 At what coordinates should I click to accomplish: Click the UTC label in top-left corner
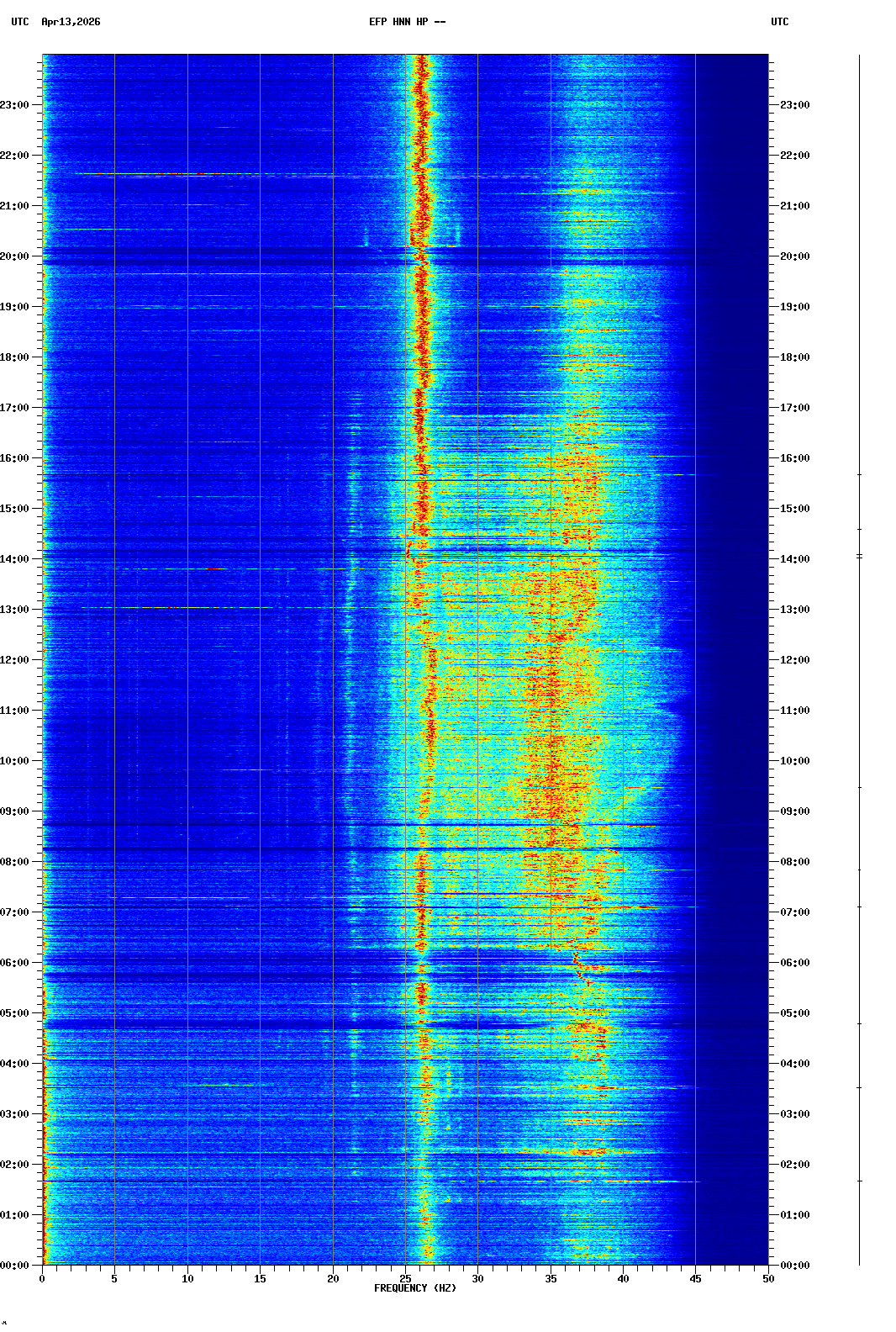19,22
